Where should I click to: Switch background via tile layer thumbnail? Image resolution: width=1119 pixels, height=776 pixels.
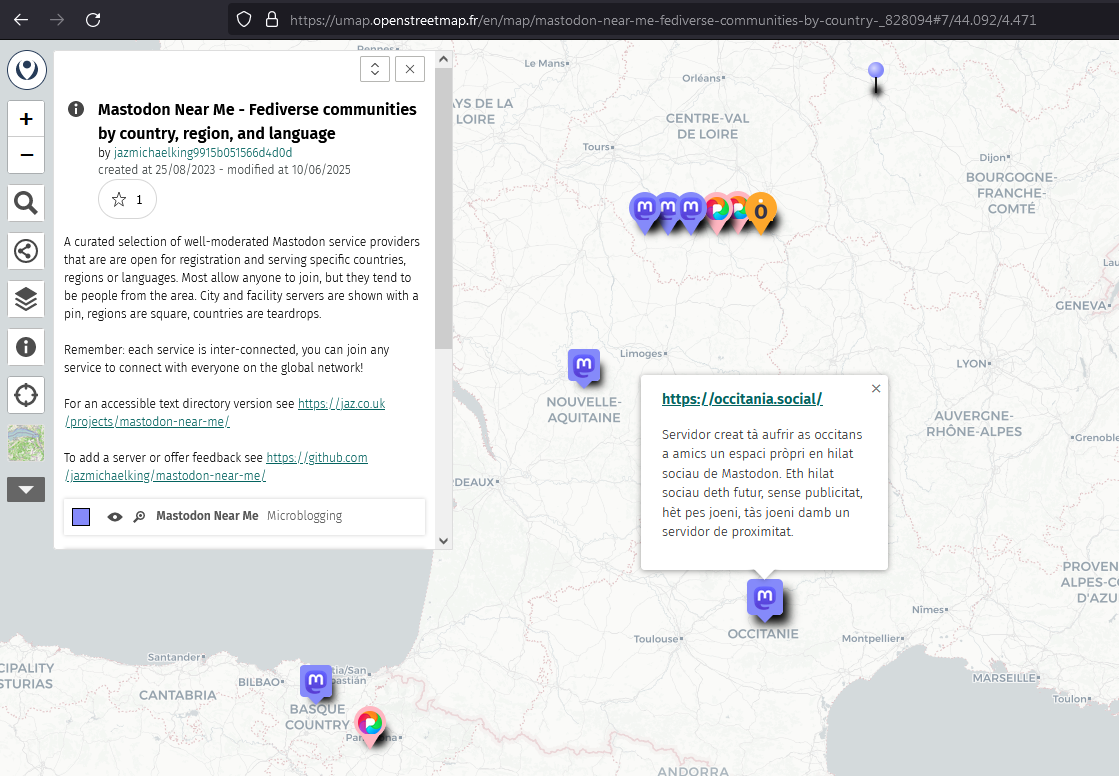click(26, 443)
